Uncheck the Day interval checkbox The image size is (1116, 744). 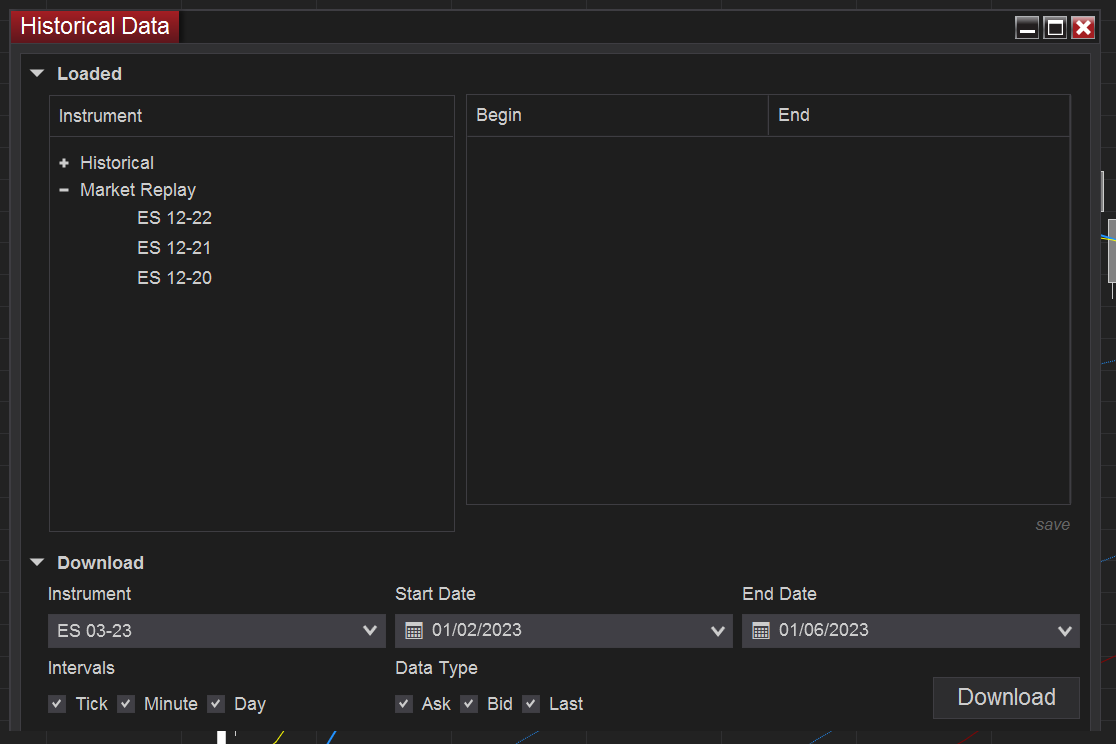pyautogui.click(x=216, y=704)
